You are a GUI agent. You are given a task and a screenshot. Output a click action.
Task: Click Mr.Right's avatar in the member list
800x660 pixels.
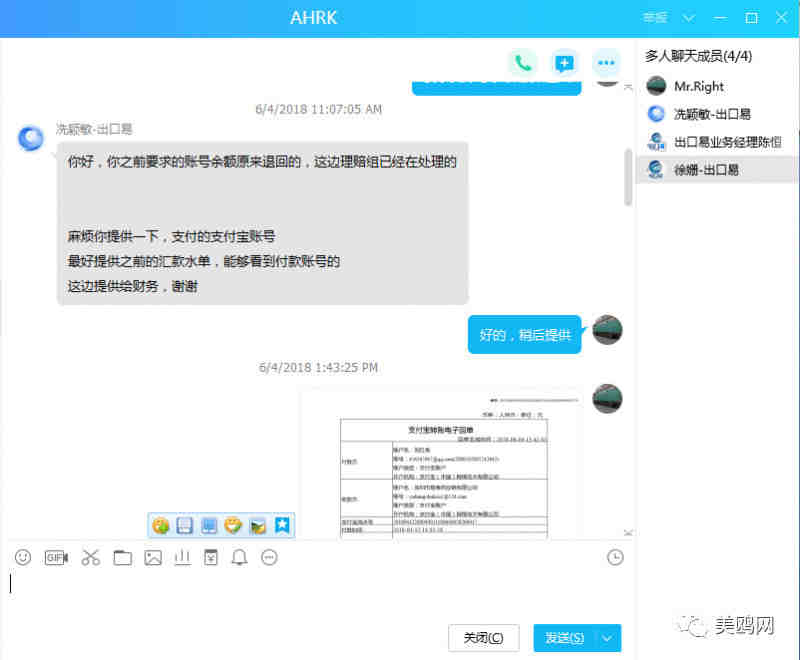[x=656, y=86]
